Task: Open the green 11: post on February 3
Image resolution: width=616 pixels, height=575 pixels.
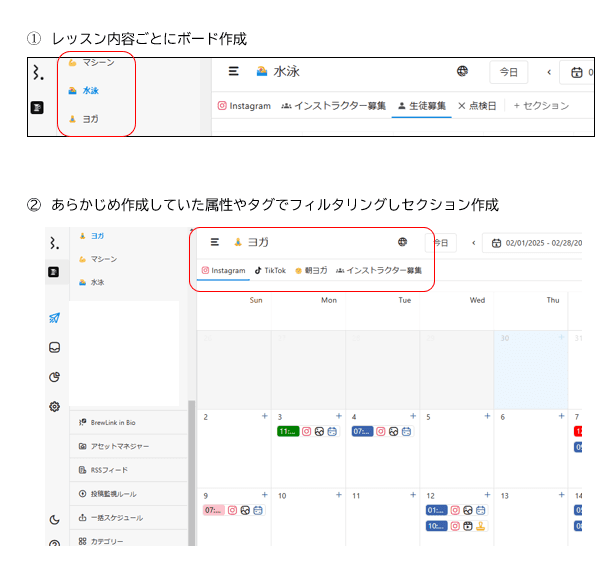Action: click(287, 432)
